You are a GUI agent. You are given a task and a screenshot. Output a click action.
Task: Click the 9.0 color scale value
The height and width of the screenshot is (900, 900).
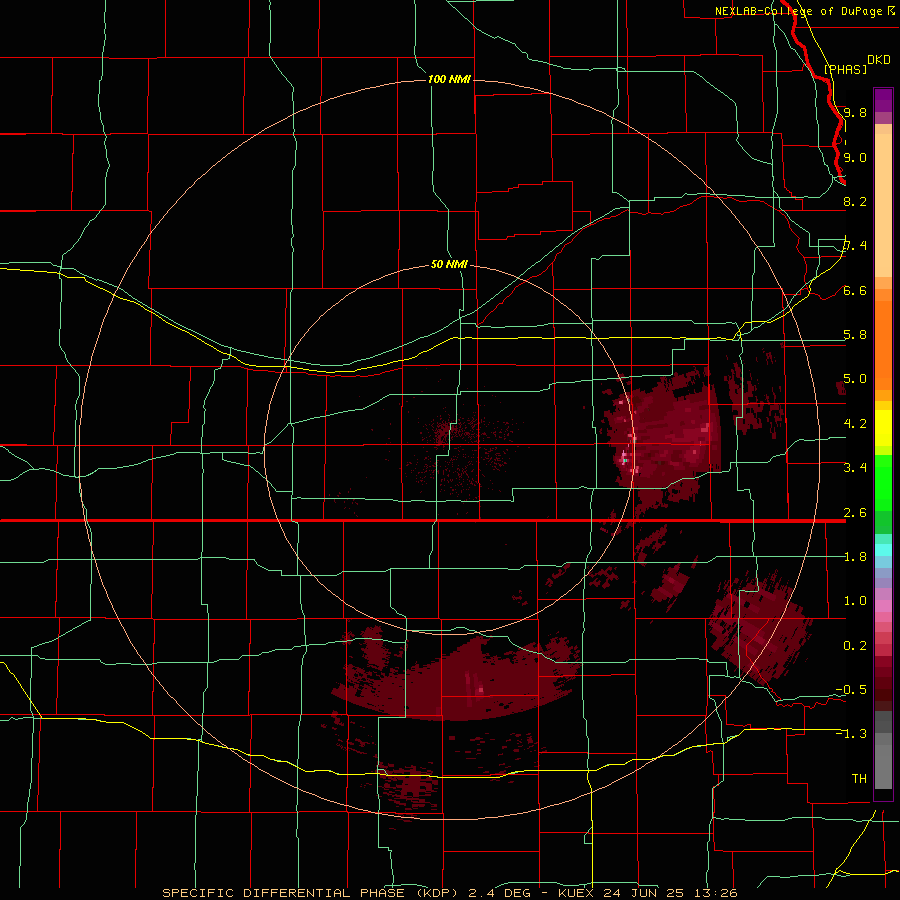[855, 157]
